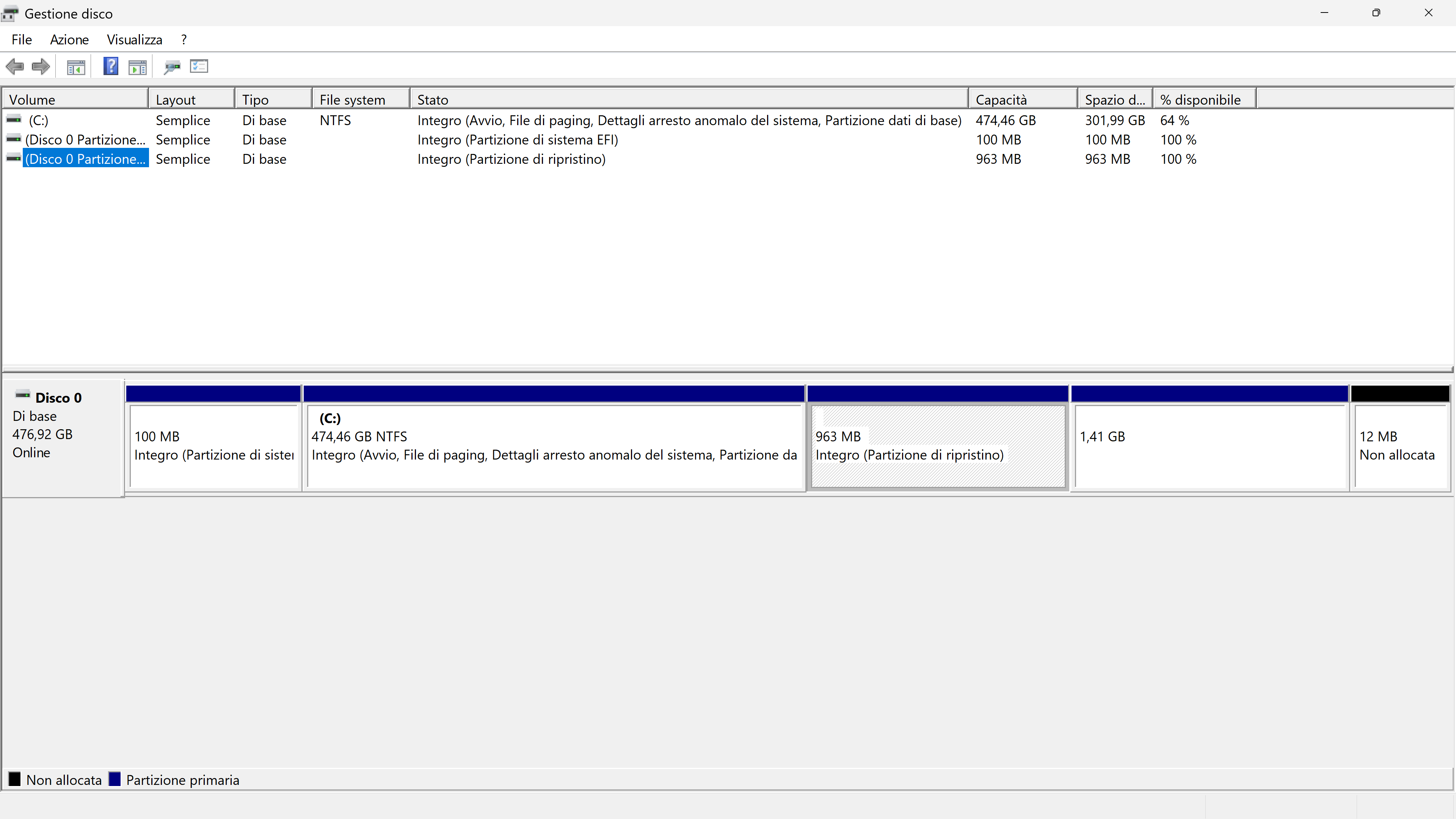Open the Visualizza menu
The image size is (1456, 819).
135,39
